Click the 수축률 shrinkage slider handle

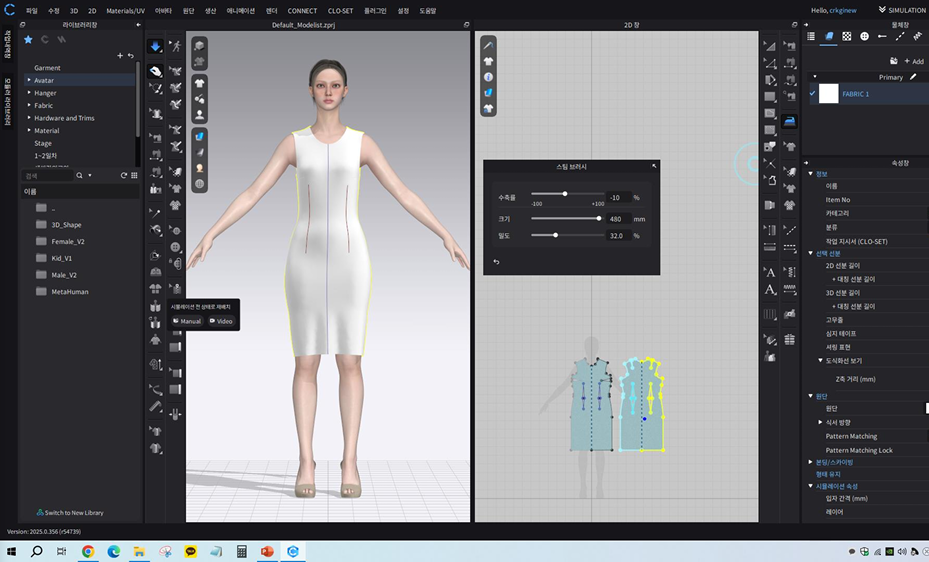tap(565, 194)
